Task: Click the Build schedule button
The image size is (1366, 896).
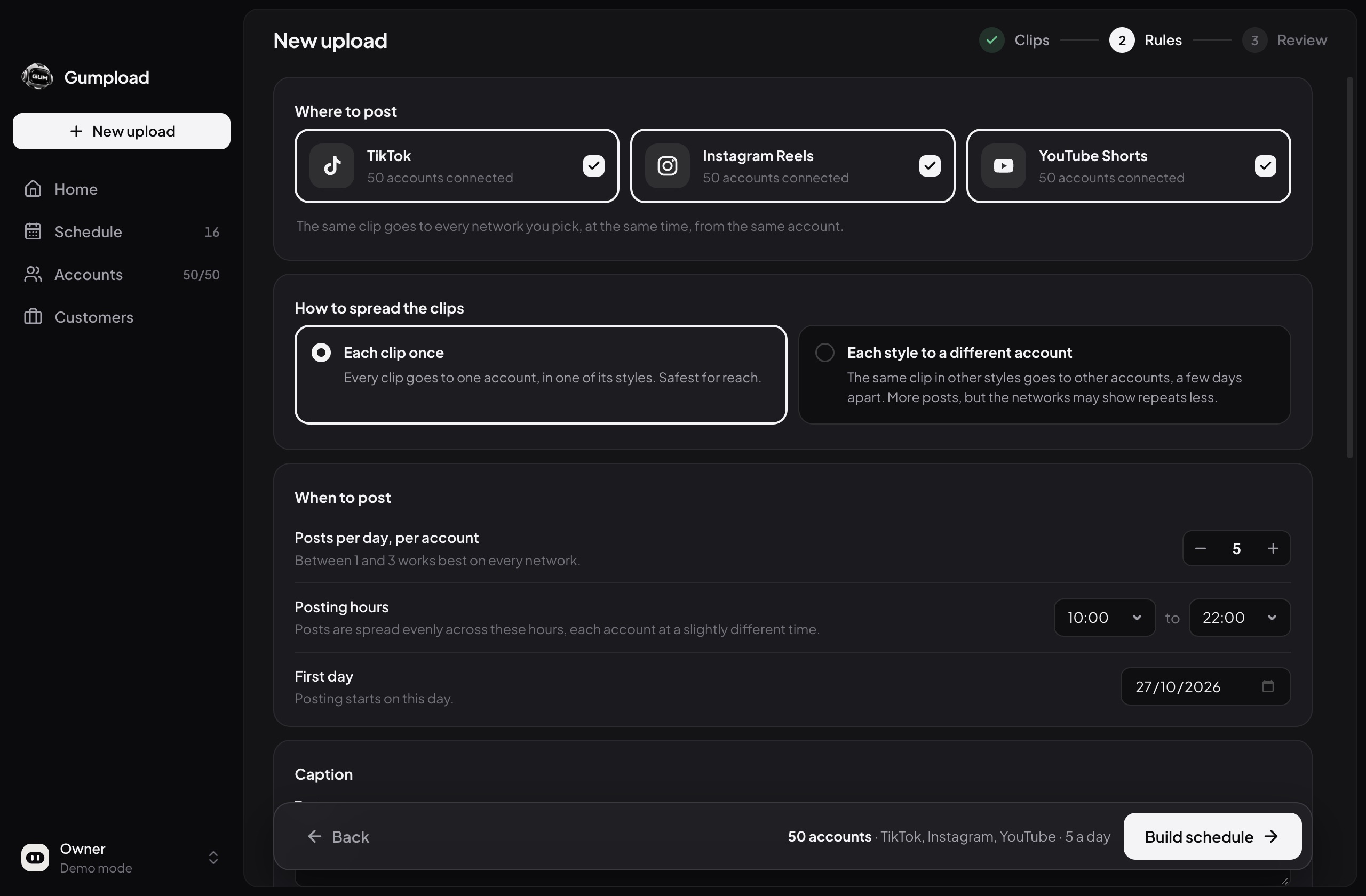Action: tap(1212, 836)
